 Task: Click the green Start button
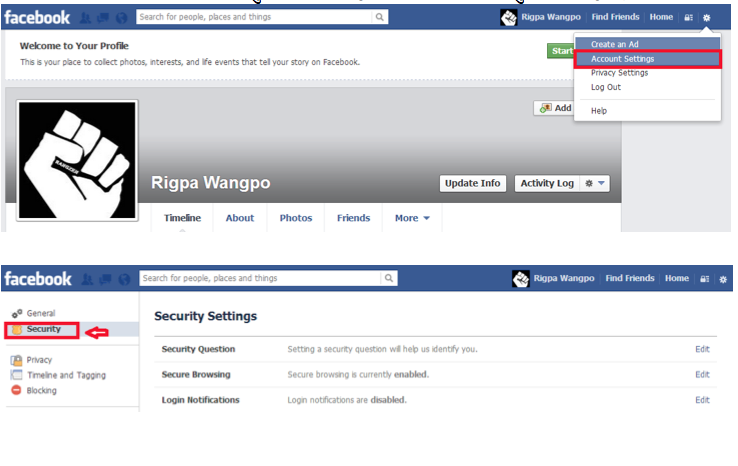(x=561, y=51)
